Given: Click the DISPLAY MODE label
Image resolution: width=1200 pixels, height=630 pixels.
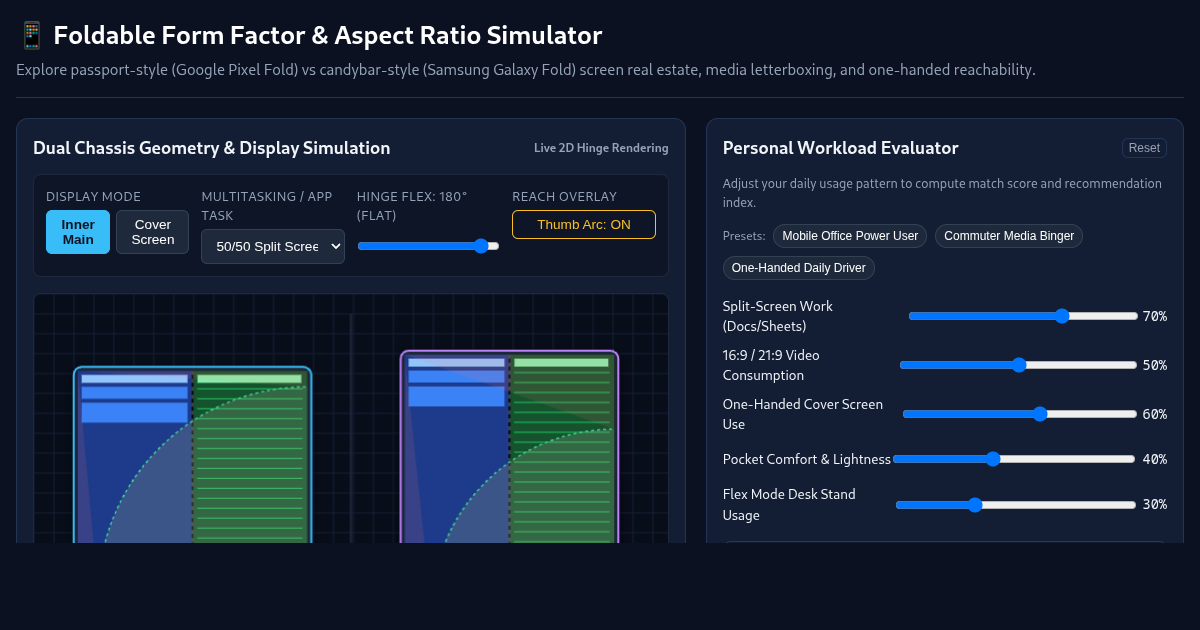Looking at the screenshot, I should tap(94, 197).
